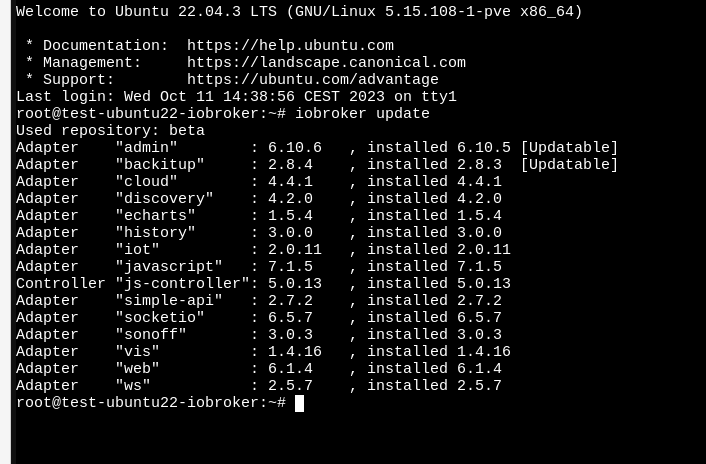
Task: Click the "Used repository: beta" line
Action: [110, 131]
